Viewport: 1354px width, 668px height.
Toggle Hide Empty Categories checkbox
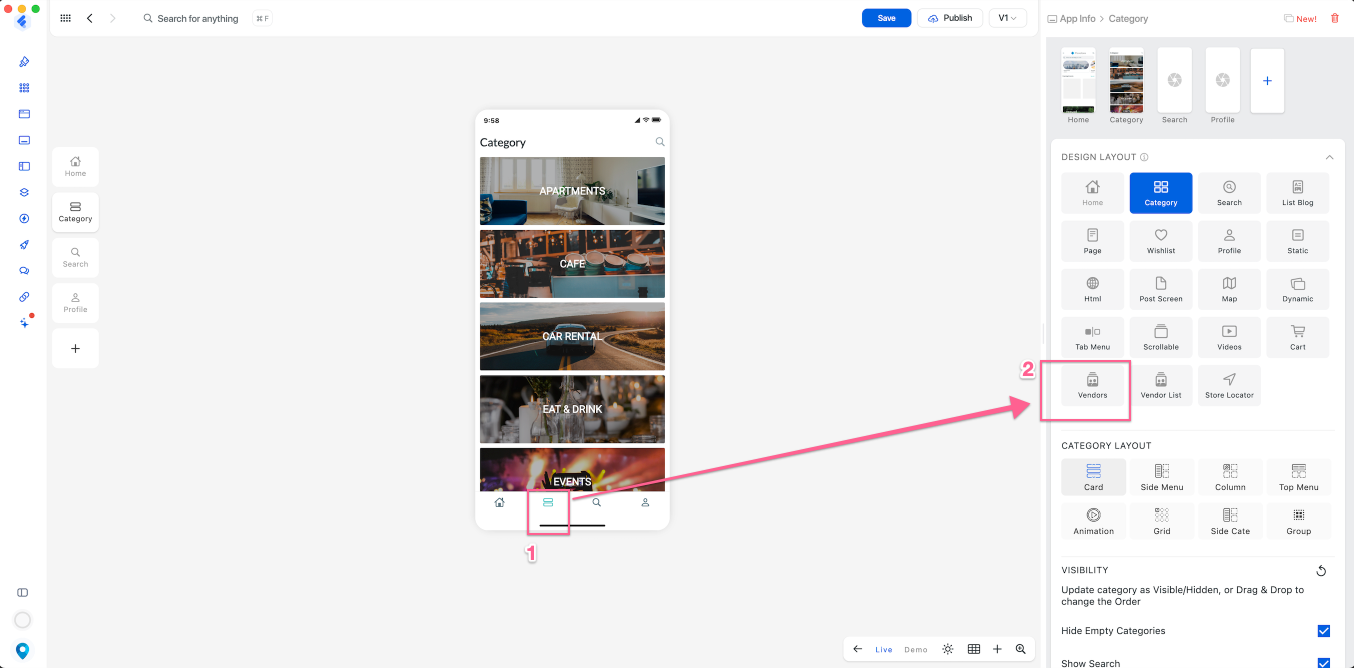[1324, 631]
